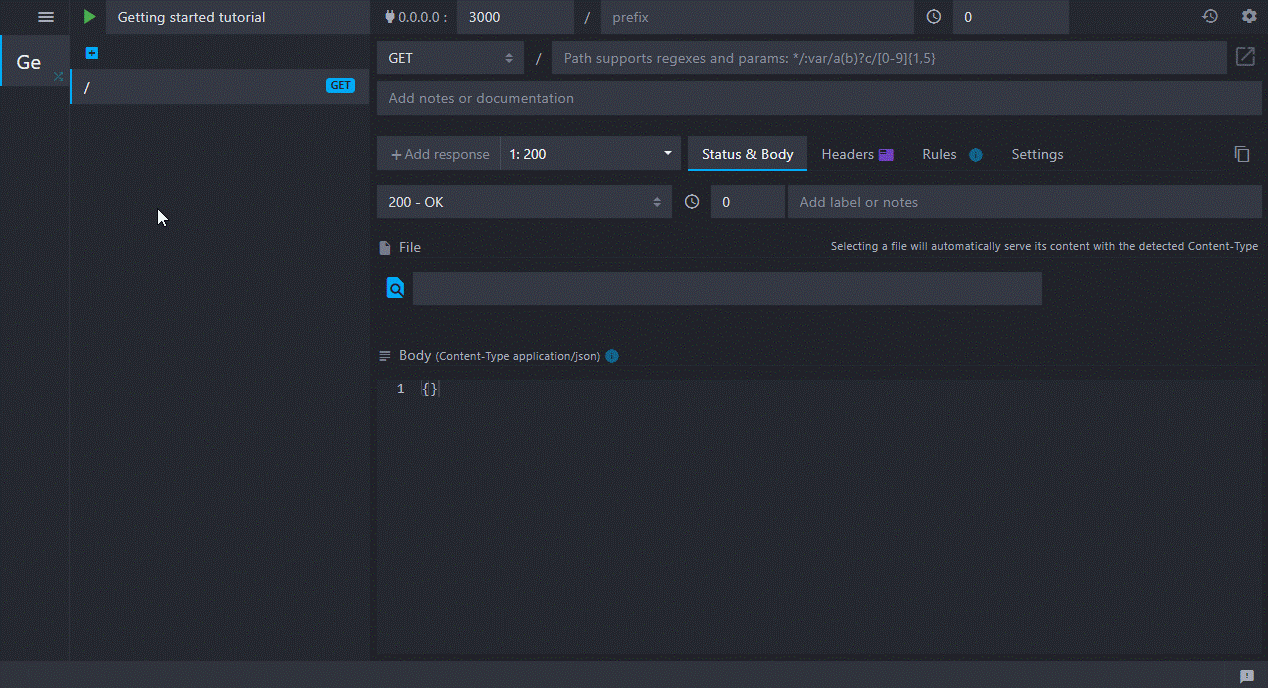Open route in browser icon
Image resolution: width=1268 pixels, height=688 pixels.
coord(1245,57)
